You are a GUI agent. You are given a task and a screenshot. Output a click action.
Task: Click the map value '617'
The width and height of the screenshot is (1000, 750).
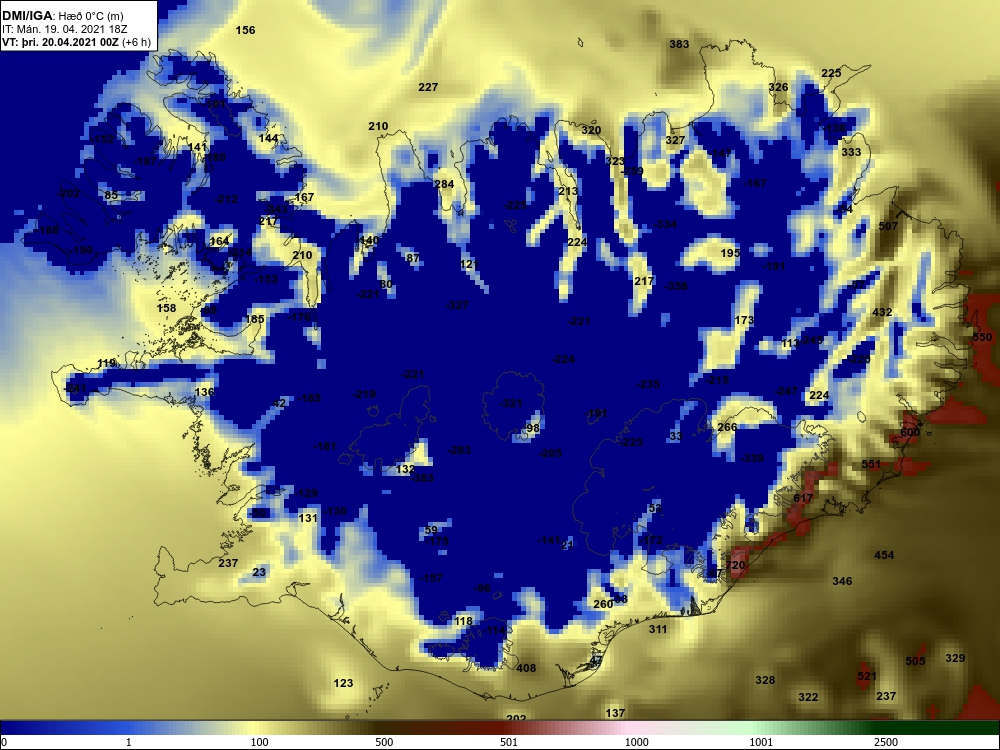pyautogui.click(x=803, y=498)
